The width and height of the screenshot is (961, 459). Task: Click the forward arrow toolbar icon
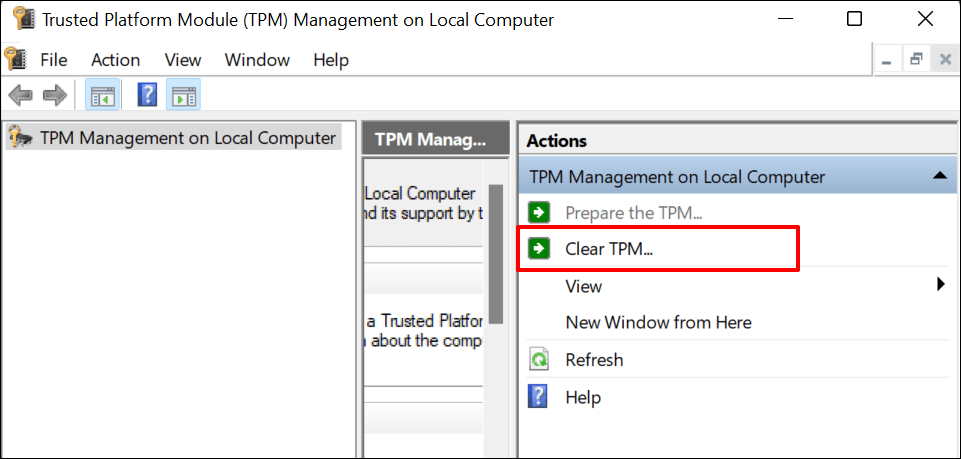[x=54, y=96]
